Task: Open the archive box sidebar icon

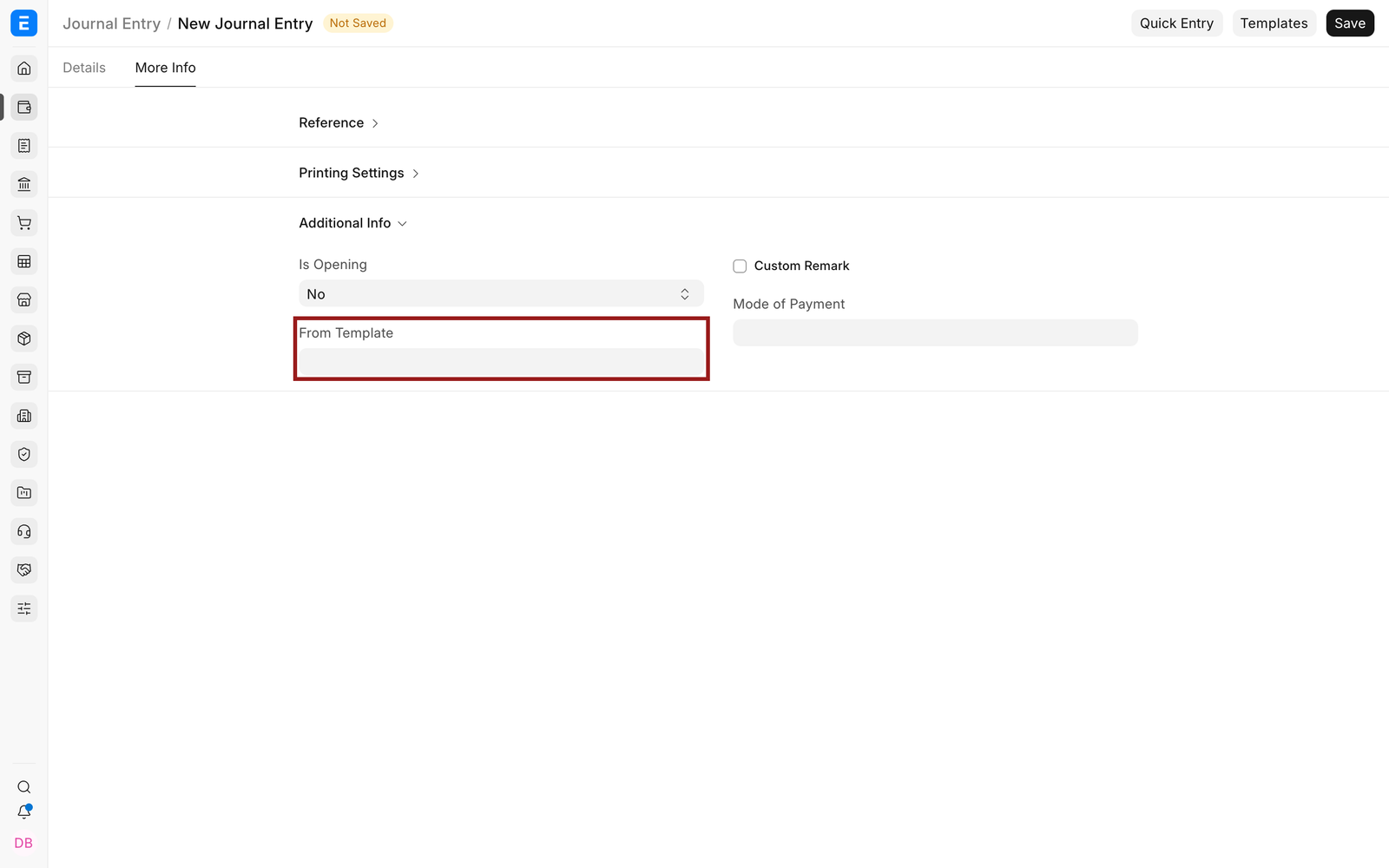Action: tap(24, 377)
